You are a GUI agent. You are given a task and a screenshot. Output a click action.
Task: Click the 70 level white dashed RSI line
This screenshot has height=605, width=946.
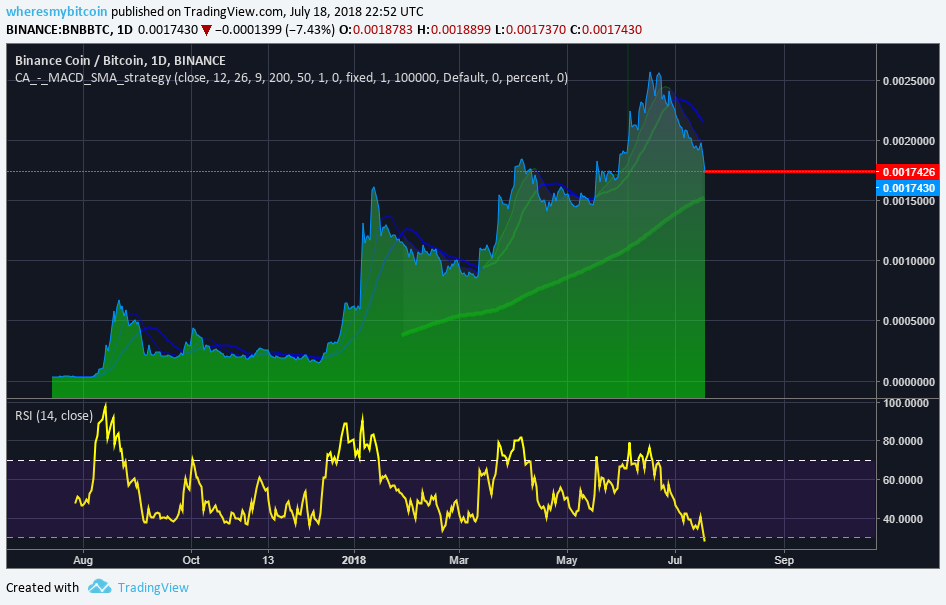coord(440,461)
